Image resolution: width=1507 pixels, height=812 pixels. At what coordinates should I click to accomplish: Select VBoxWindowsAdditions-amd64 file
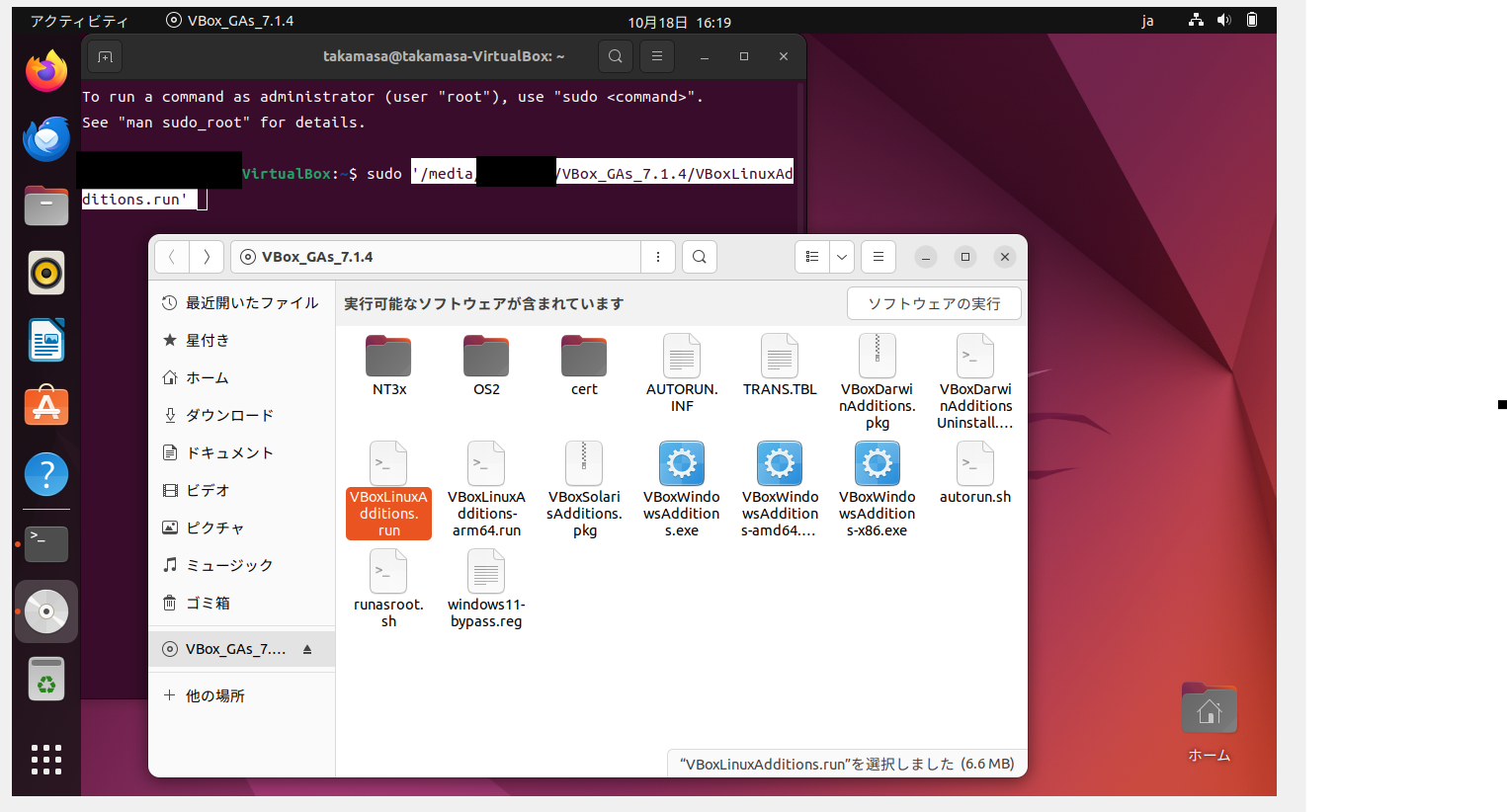coord(780,489)
